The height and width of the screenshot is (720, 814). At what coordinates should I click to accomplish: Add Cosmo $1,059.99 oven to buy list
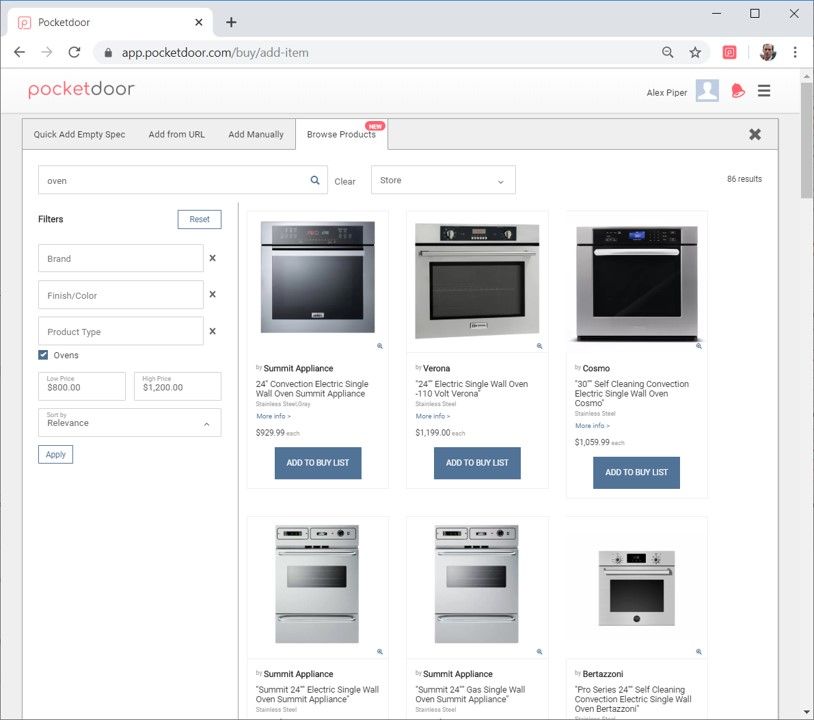tap(636, 472)
